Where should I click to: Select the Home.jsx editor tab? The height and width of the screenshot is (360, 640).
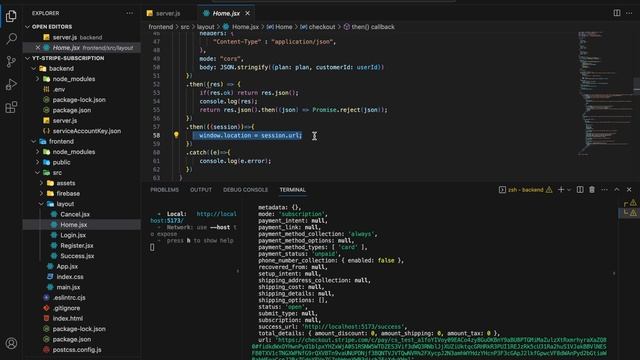tap(226, 13)
